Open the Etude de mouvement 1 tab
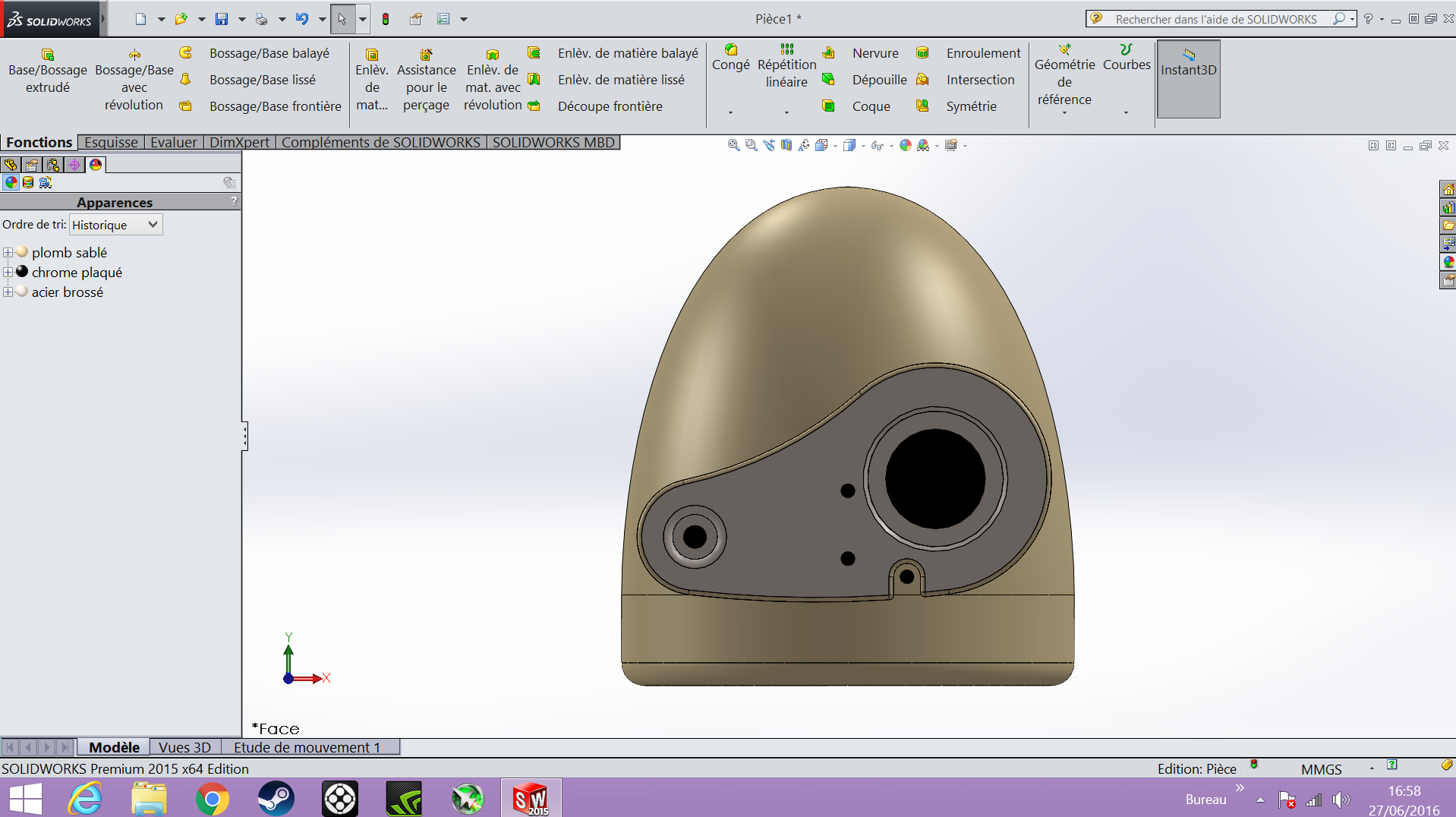This screenshot has height=817, width=1456. pyautogui.click(x=307, y=747)
